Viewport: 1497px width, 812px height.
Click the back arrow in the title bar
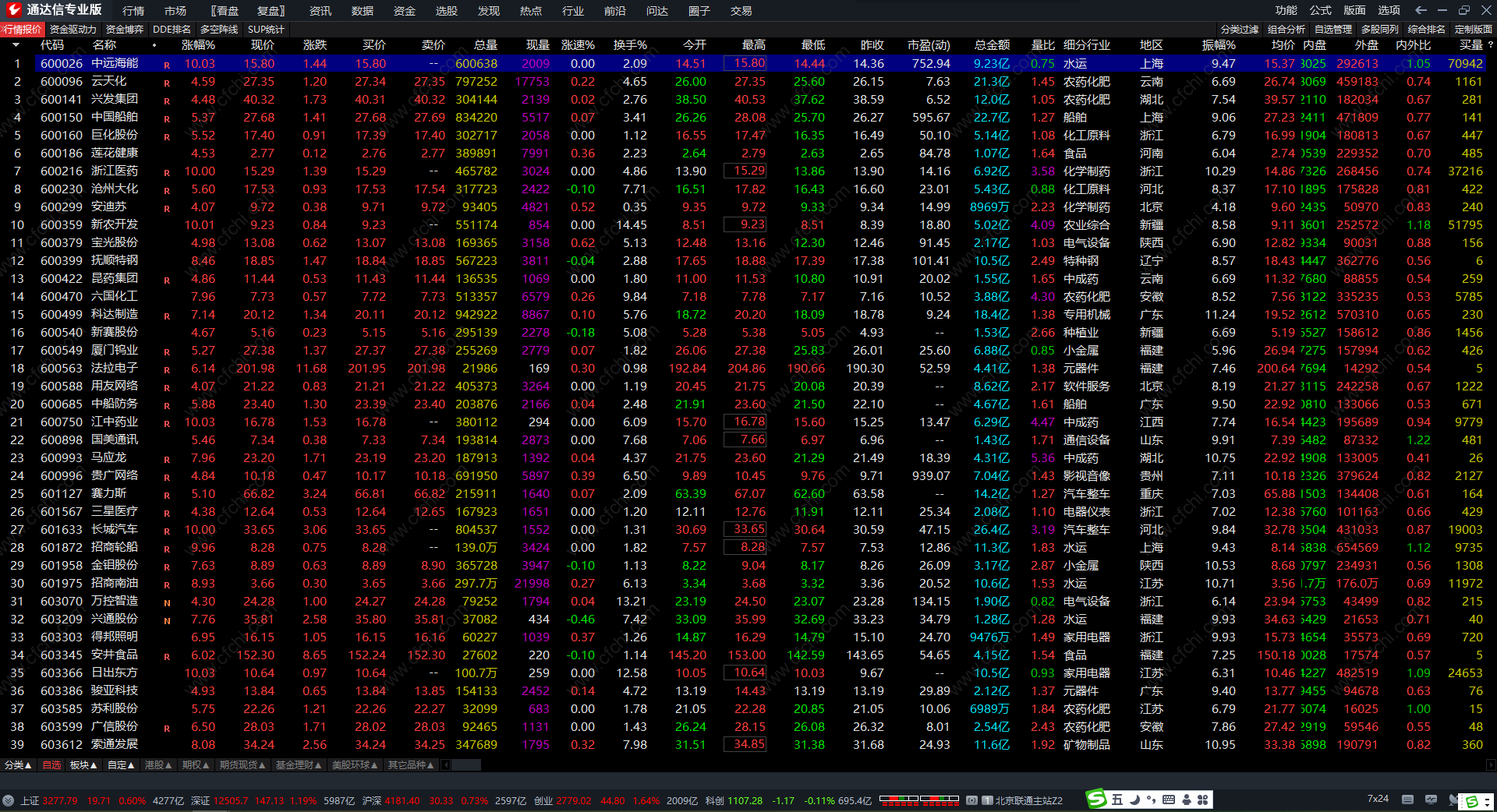coord(1421,10)
